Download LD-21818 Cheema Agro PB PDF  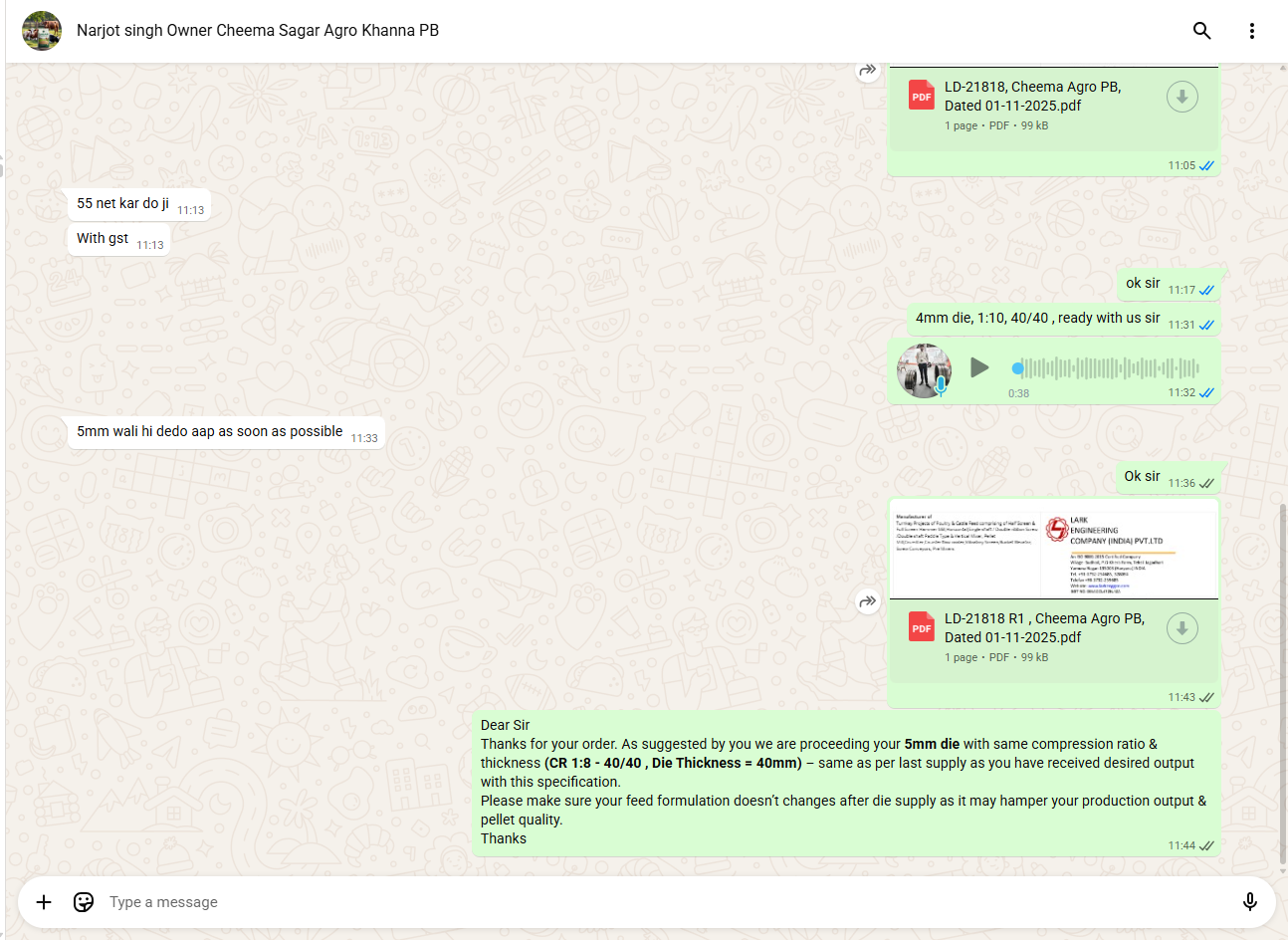1181,98
